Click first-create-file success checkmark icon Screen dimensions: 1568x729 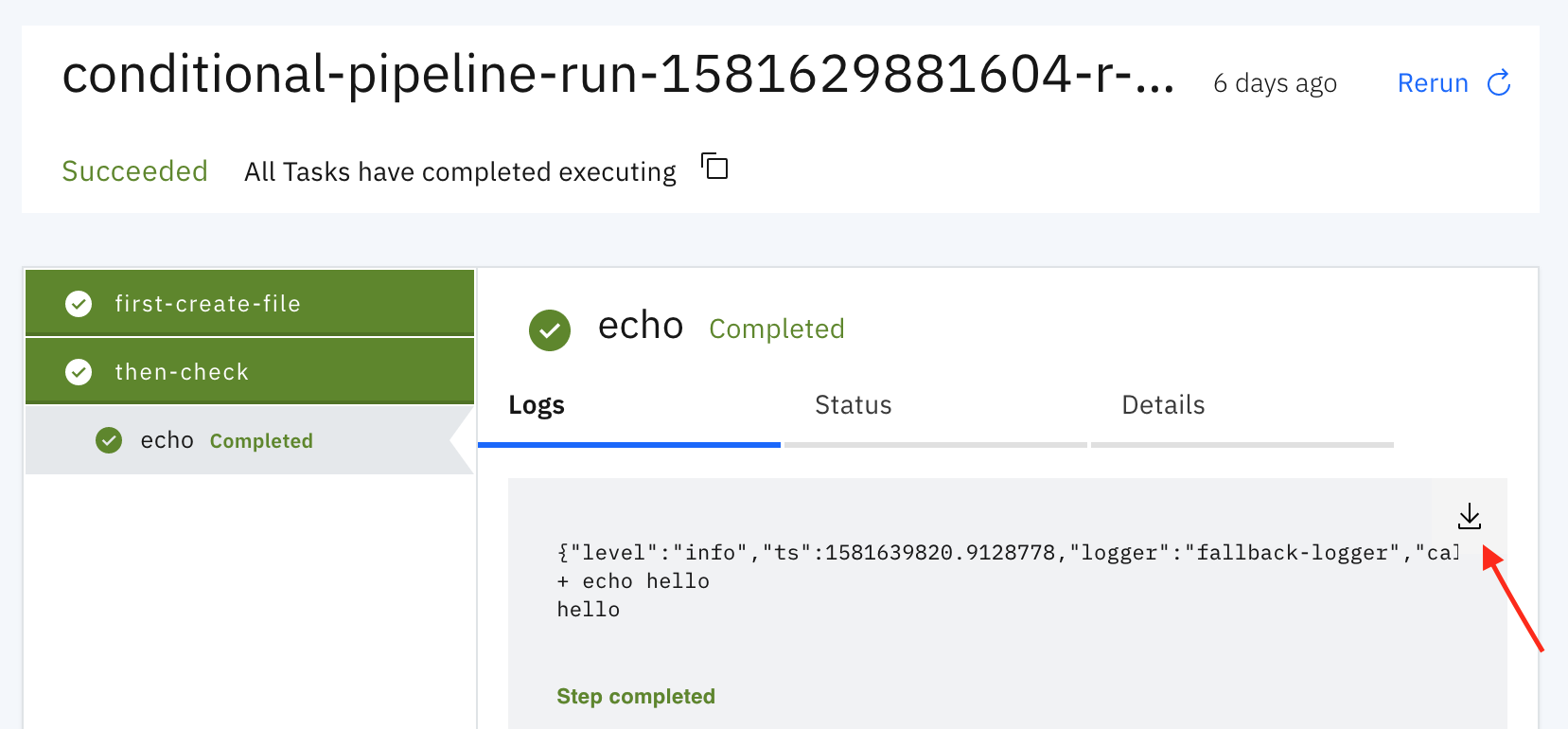(x=79, y=304)
